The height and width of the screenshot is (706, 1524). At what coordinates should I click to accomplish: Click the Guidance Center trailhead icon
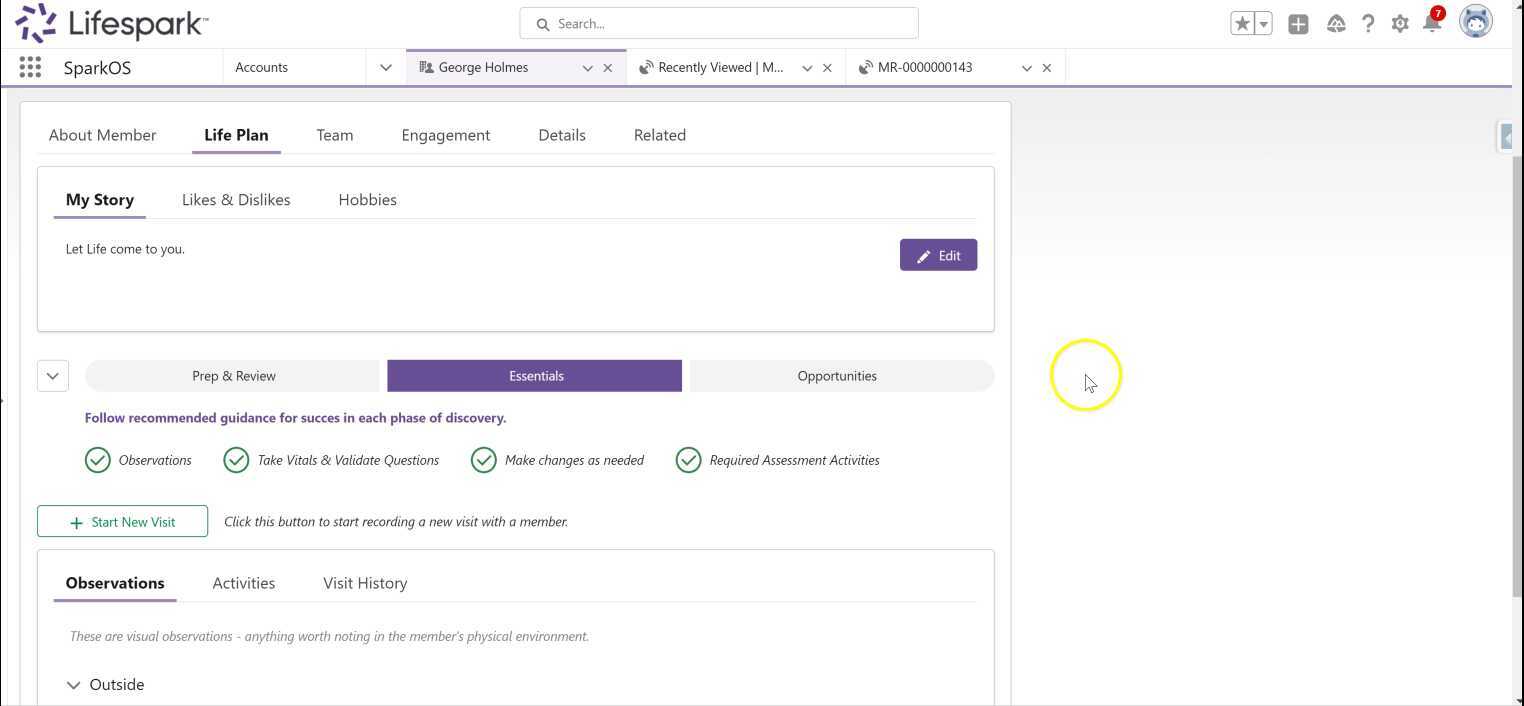pos(1336,24)
